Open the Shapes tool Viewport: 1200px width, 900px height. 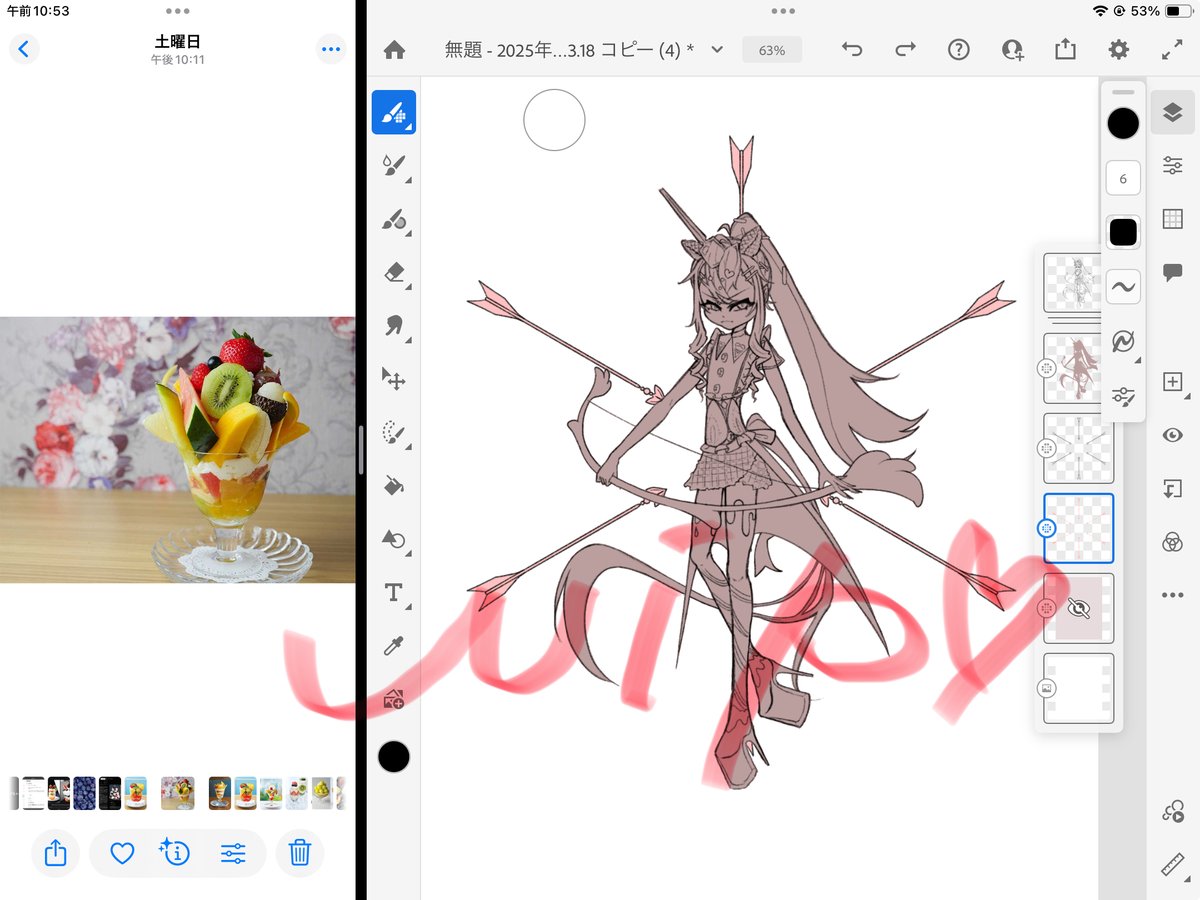click(x=394, y=540)
